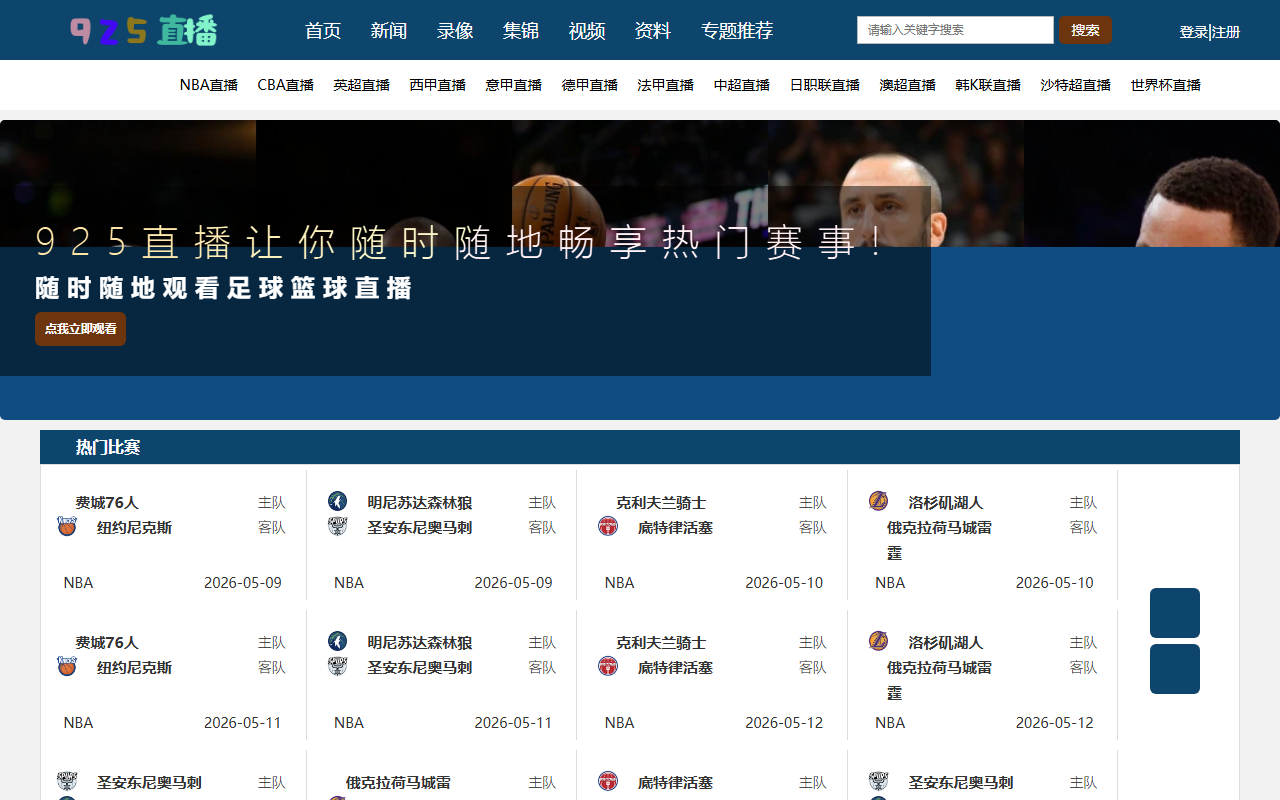Click Pistons logo beside home team 底特律活塞
Viewport: 1280px width, 800px height.
point(608,781)
